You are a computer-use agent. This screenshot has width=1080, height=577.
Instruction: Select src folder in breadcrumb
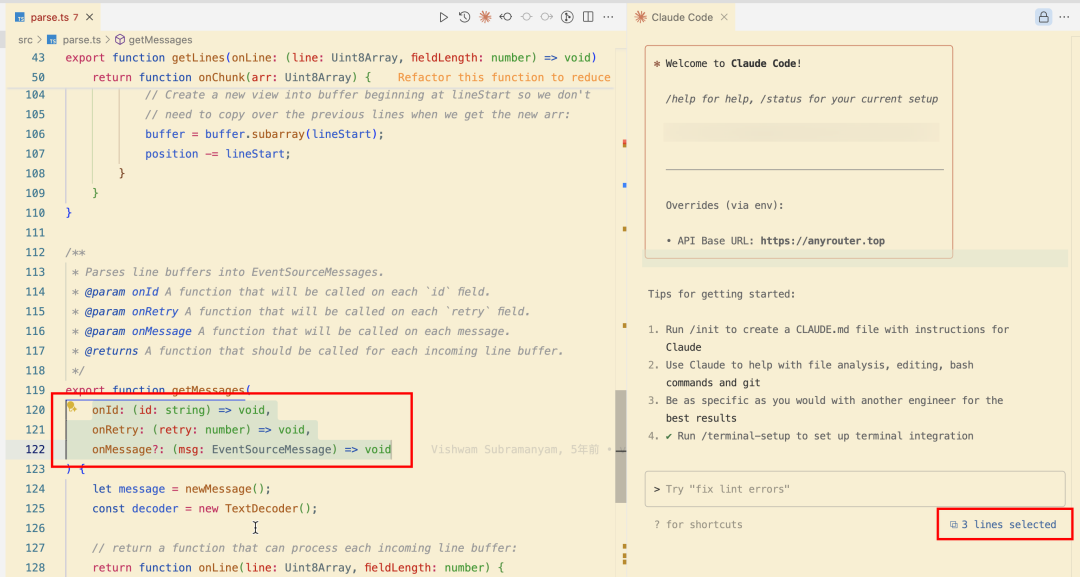click(25, 40)
